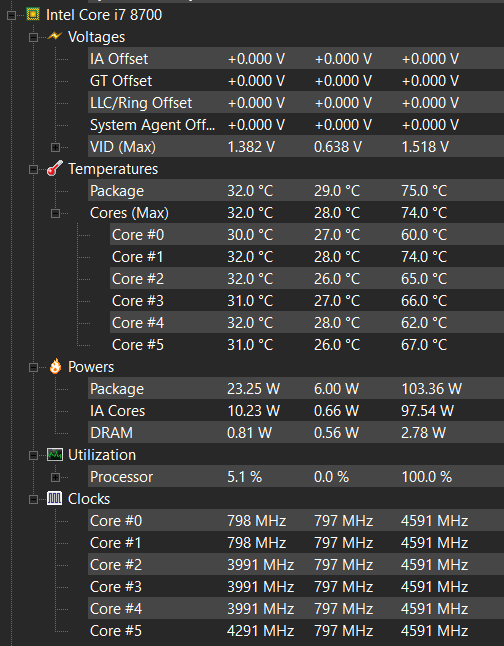Screen dimensions: 504x646
Task: Click the Voltages lightning bolt icon
Action: [x=54, y=36]
